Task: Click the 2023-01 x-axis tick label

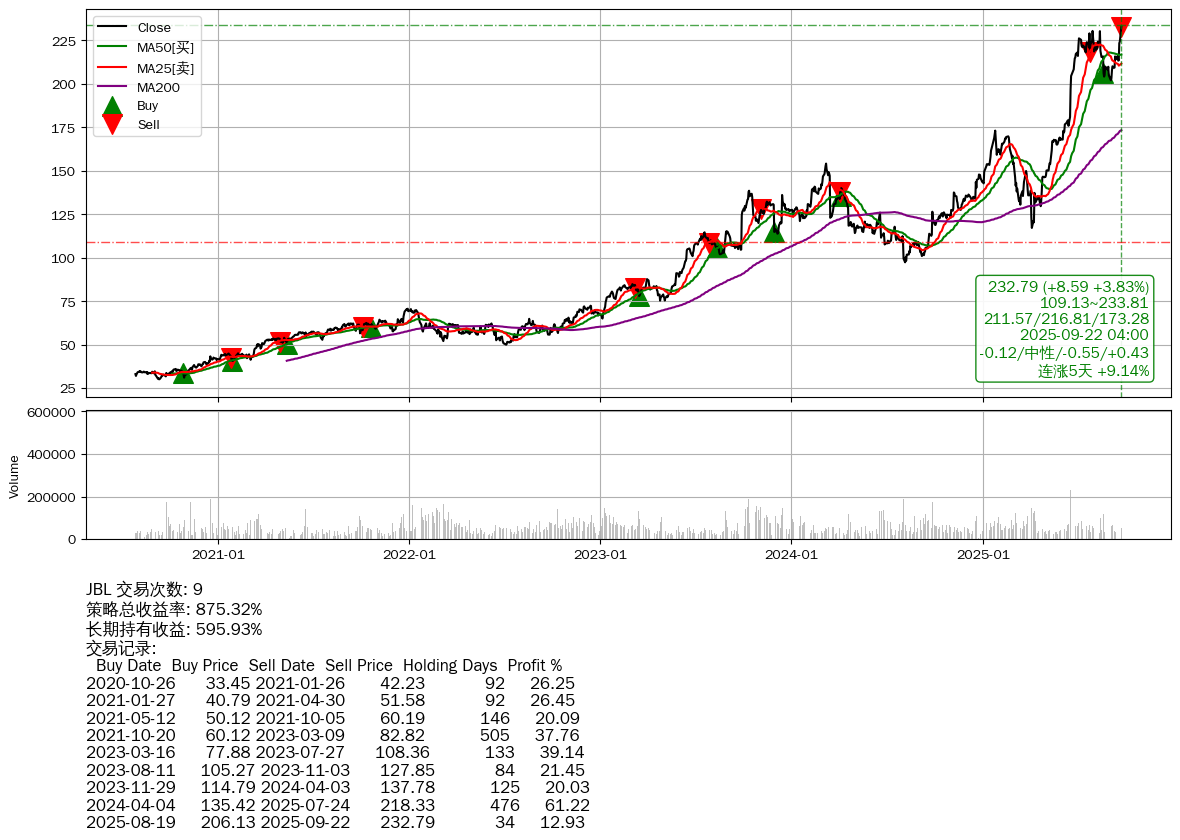Action: pyautogui.click(x=600, y=553)
